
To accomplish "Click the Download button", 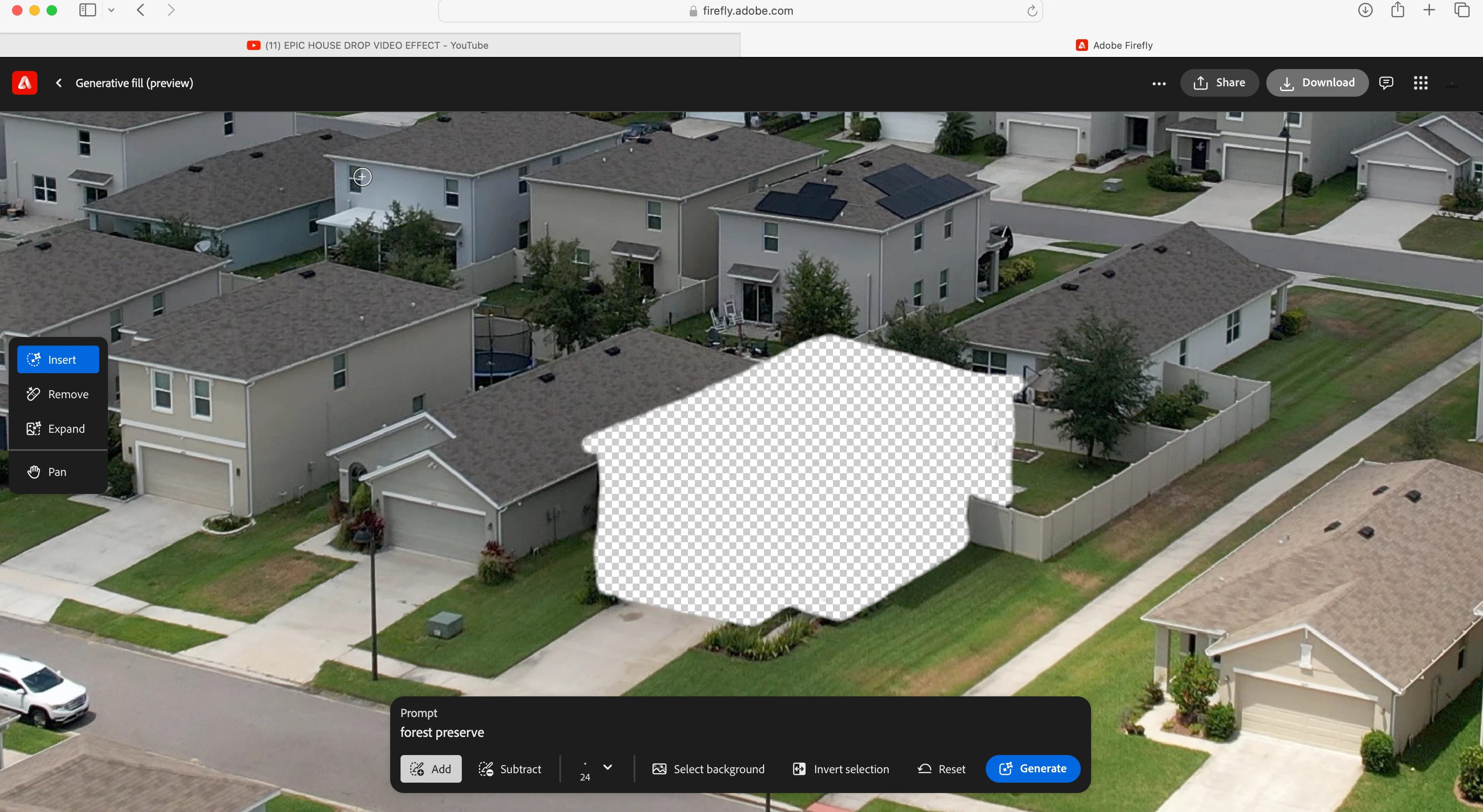I will click(1317, 83).
